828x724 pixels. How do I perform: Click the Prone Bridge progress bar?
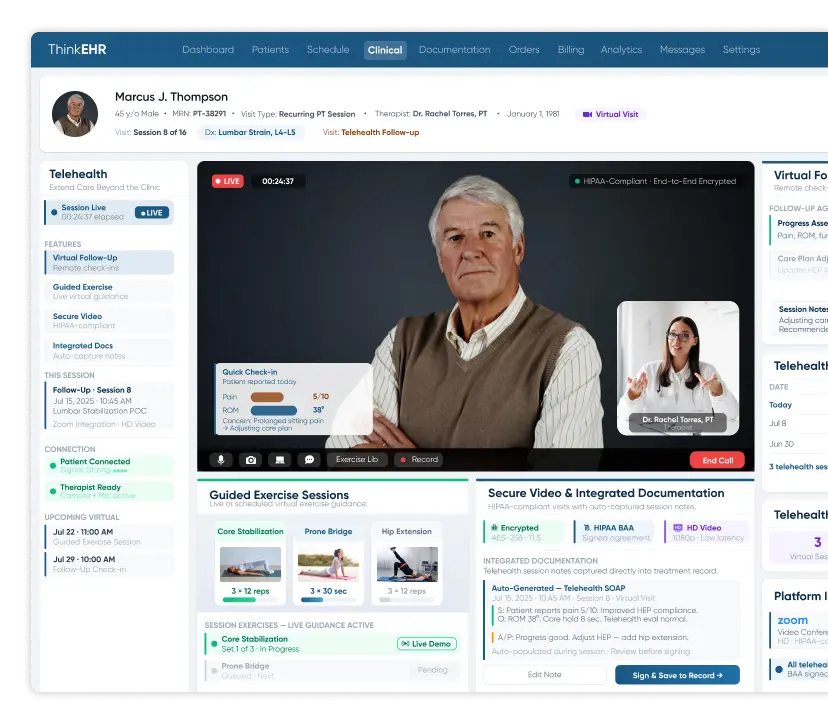(x=328, y=600)
